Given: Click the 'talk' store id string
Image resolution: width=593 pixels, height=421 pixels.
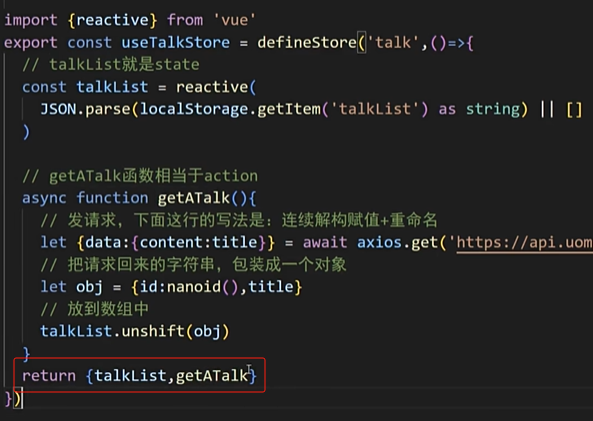Looking at the screenshot, I should coord(393,42).
